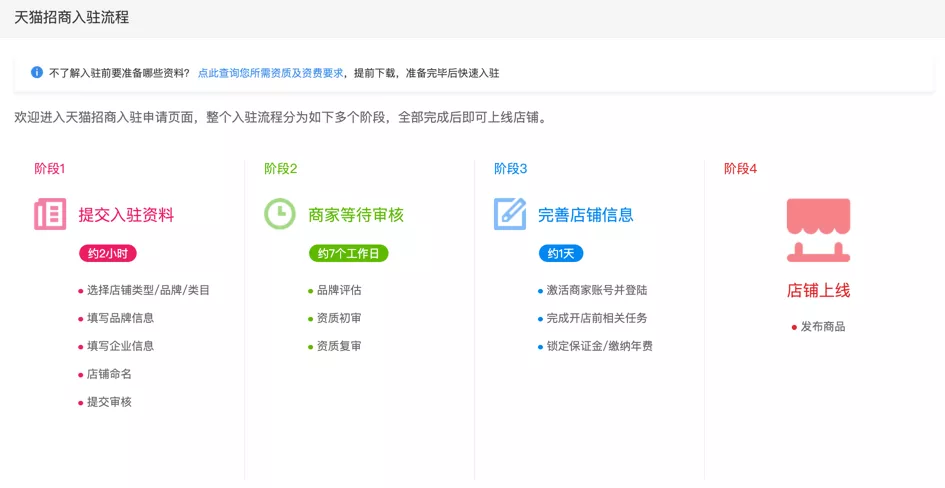Select the 店铺上线 heading
This screenshot has width=945, height=488.
[818, 291]
